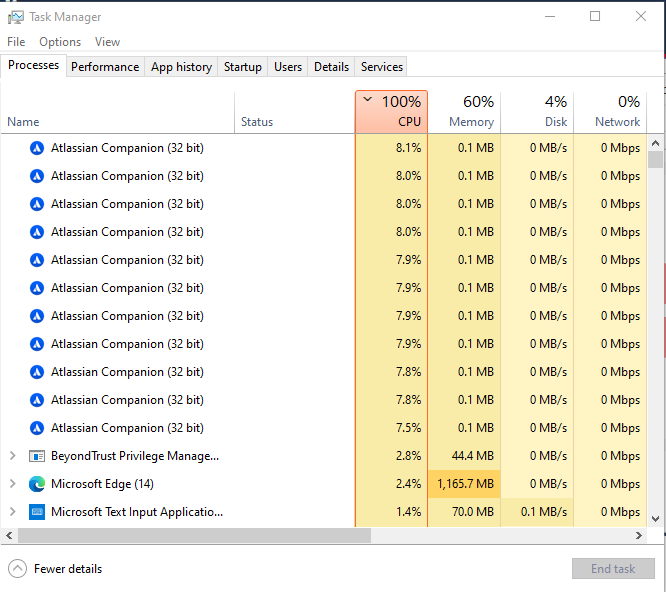Click the 1.4% CPU value cell

[391, 512]
